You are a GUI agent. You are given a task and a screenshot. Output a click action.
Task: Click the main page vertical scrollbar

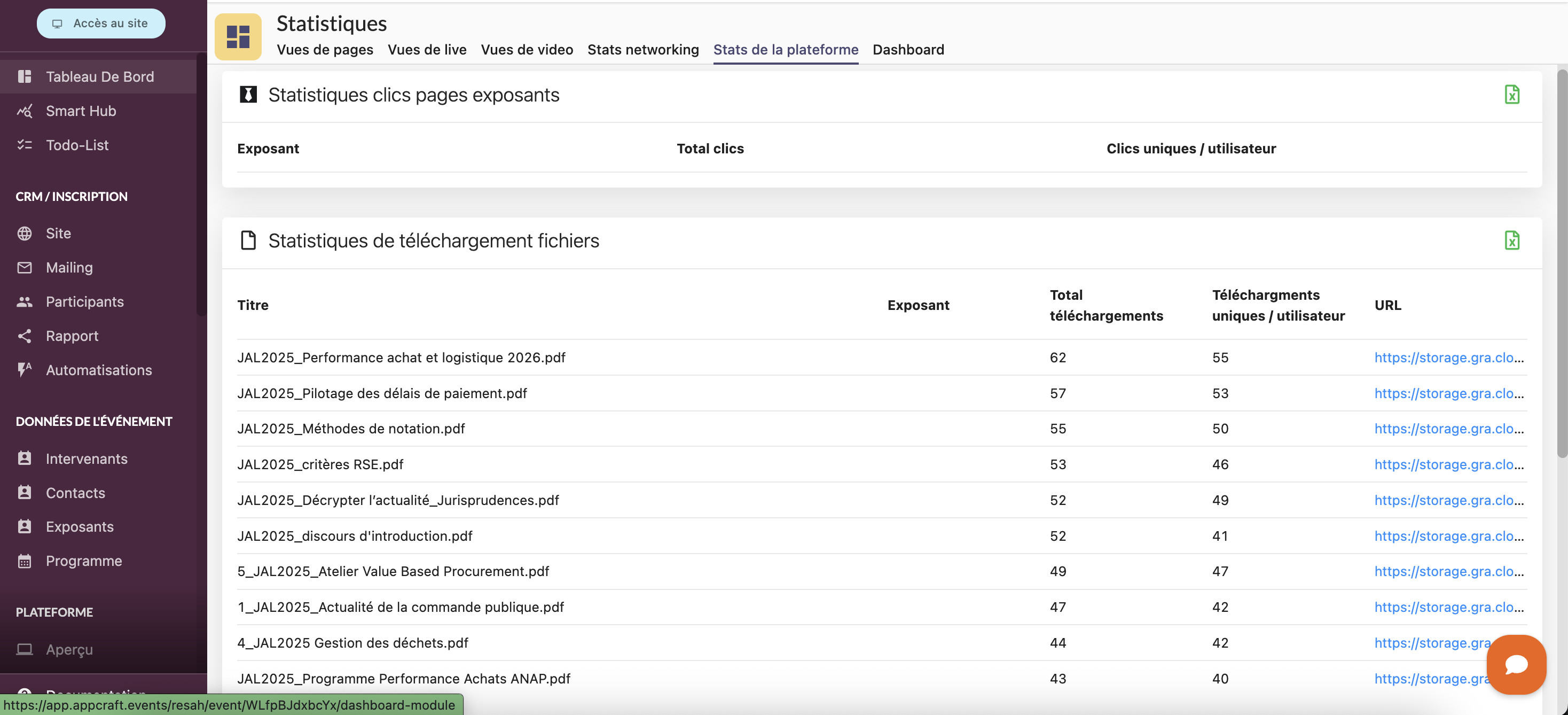(x=1561, y=263)
